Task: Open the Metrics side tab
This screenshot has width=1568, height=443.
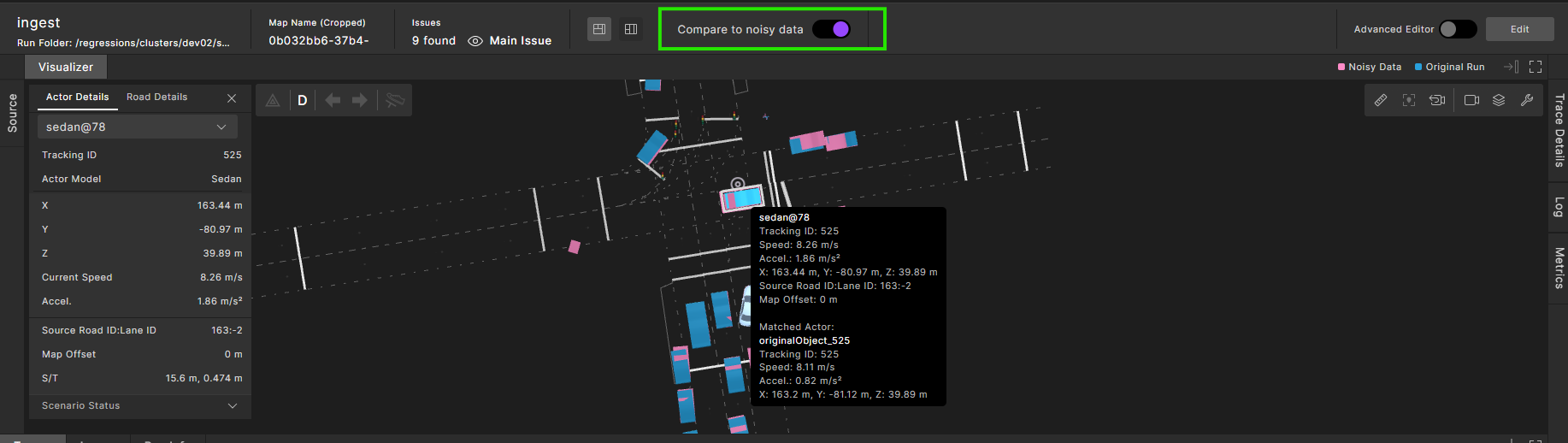Action: [1559, 268]
